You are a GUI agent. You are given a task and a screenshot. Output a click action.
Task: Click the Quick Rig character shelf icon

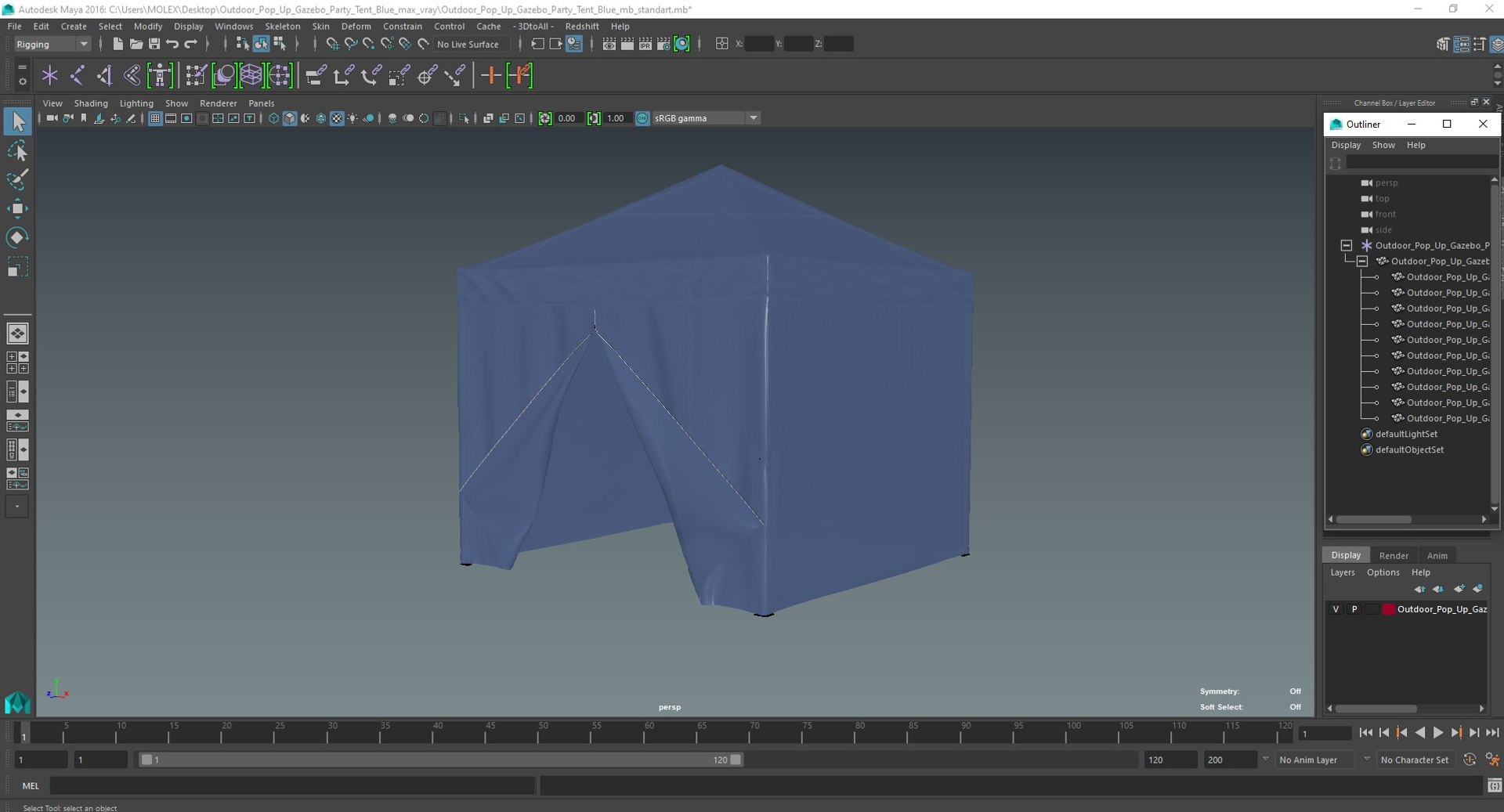(x=160, y=75)
